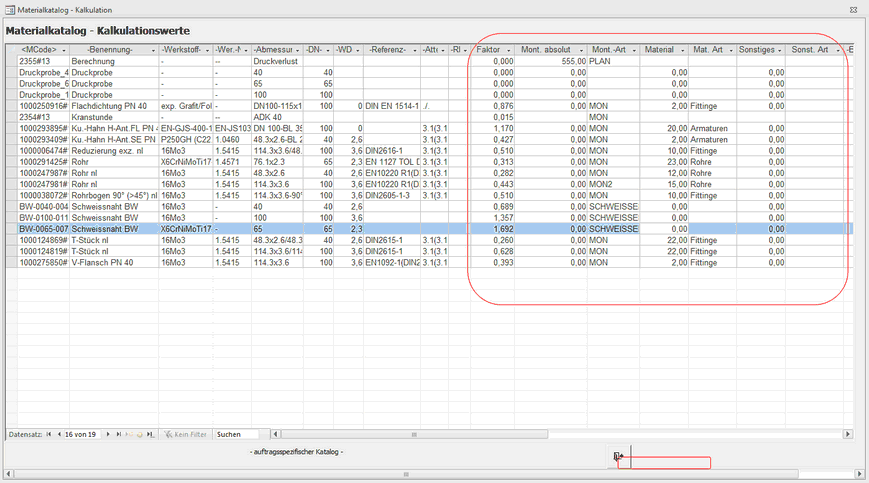Screen dimensions: 869x483
Task: Click the form icon in title bar
Action: point(9,8)
